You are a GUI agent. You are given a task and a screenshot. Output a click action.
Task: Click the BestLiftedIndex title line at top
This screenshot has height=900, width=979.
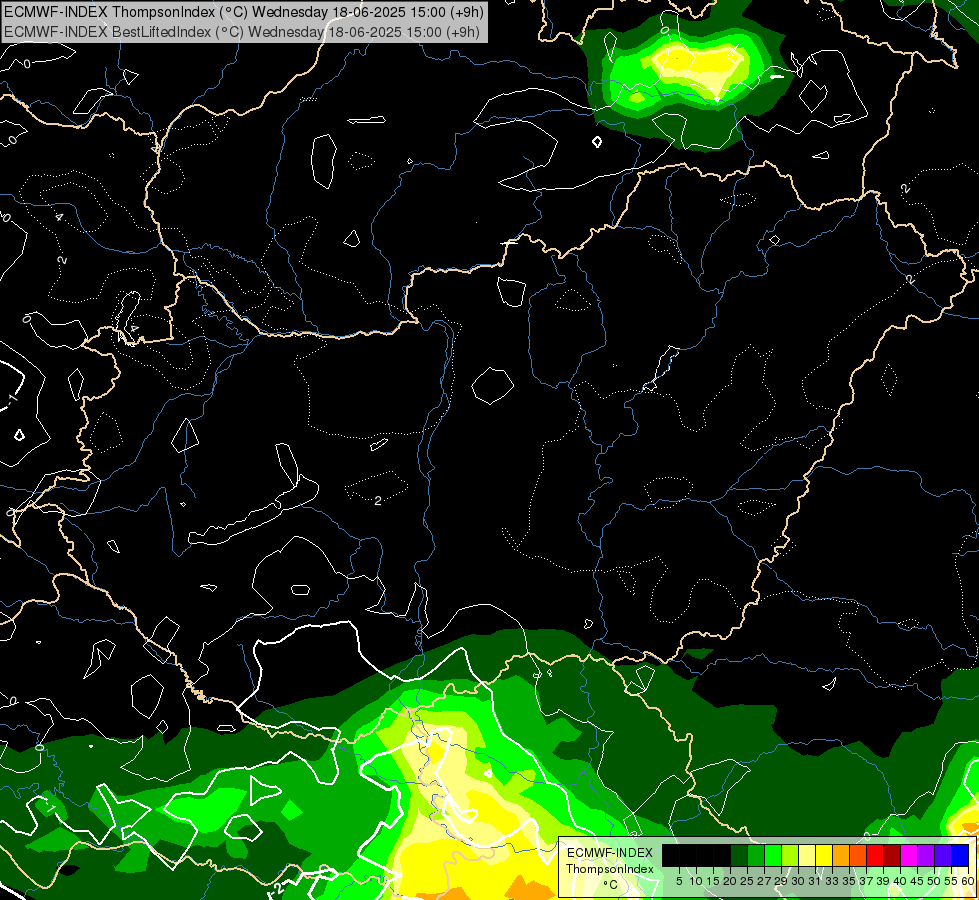click(x=242, y=32)
